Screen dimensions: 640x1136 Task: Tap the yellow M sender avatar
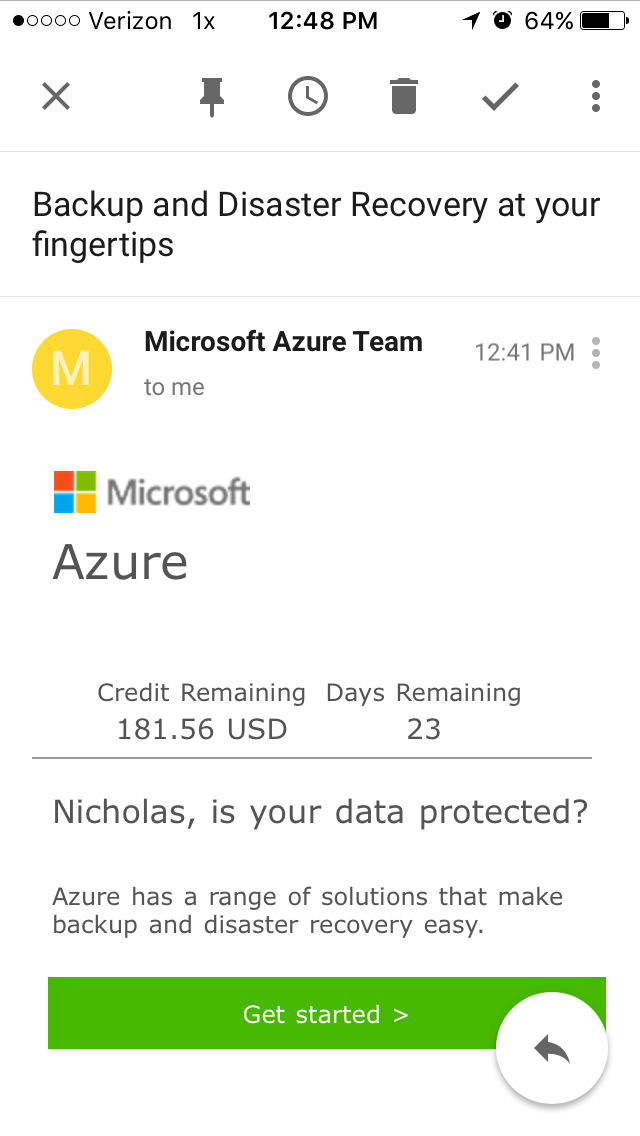point(72,369)
